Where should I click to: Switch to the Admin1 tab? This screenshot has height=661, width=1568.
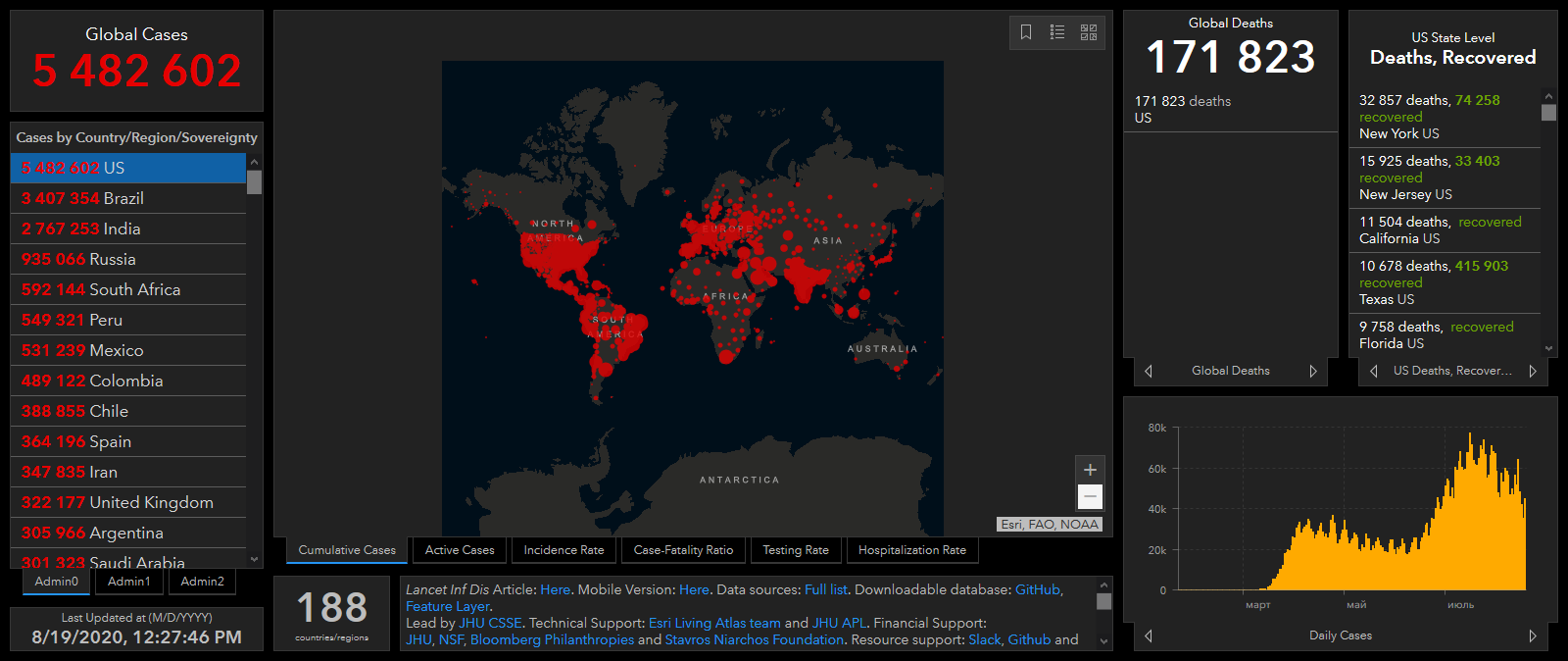(129, 582)
